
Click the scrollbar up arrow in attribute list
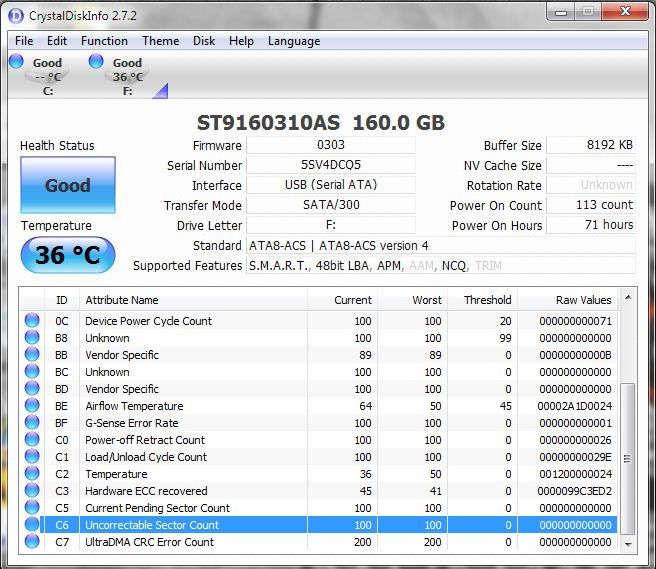[628, 297]
